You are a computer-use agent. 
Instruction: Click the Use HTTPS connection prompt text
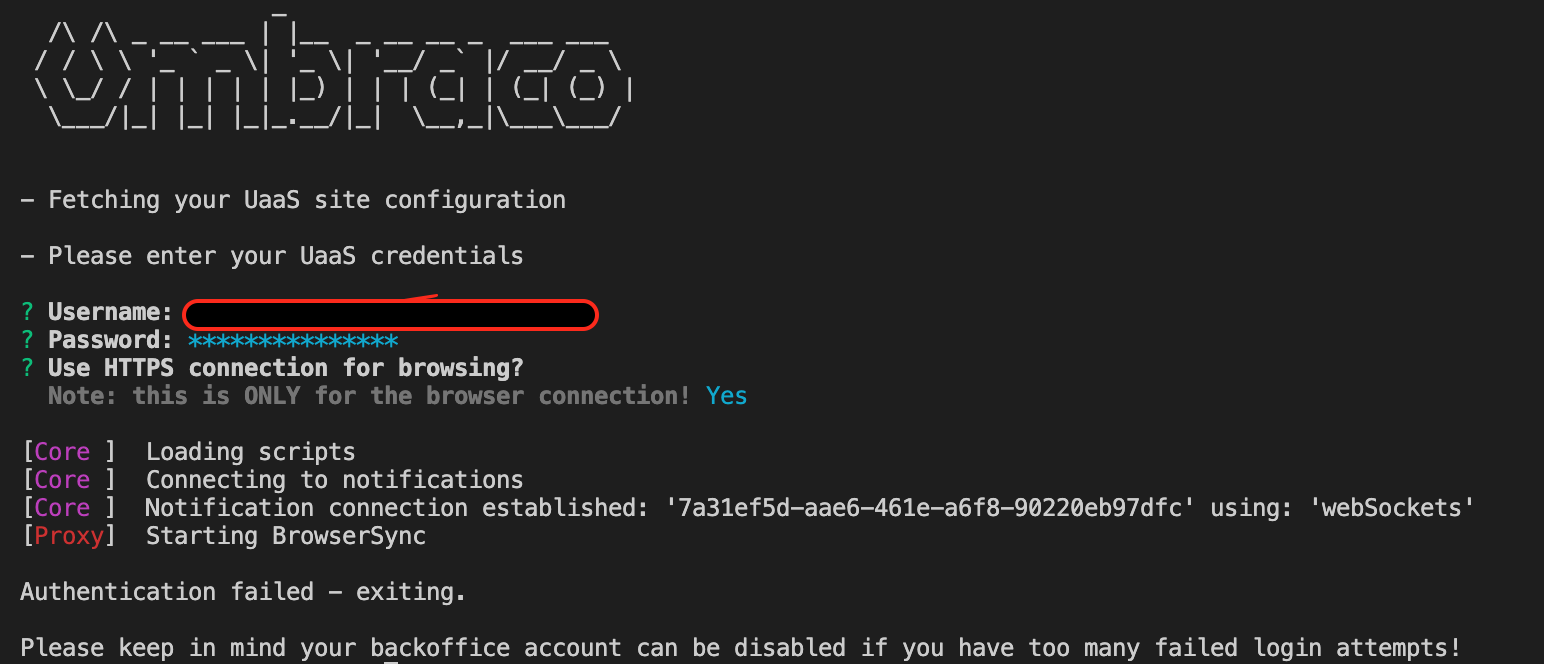pos(286,369)
